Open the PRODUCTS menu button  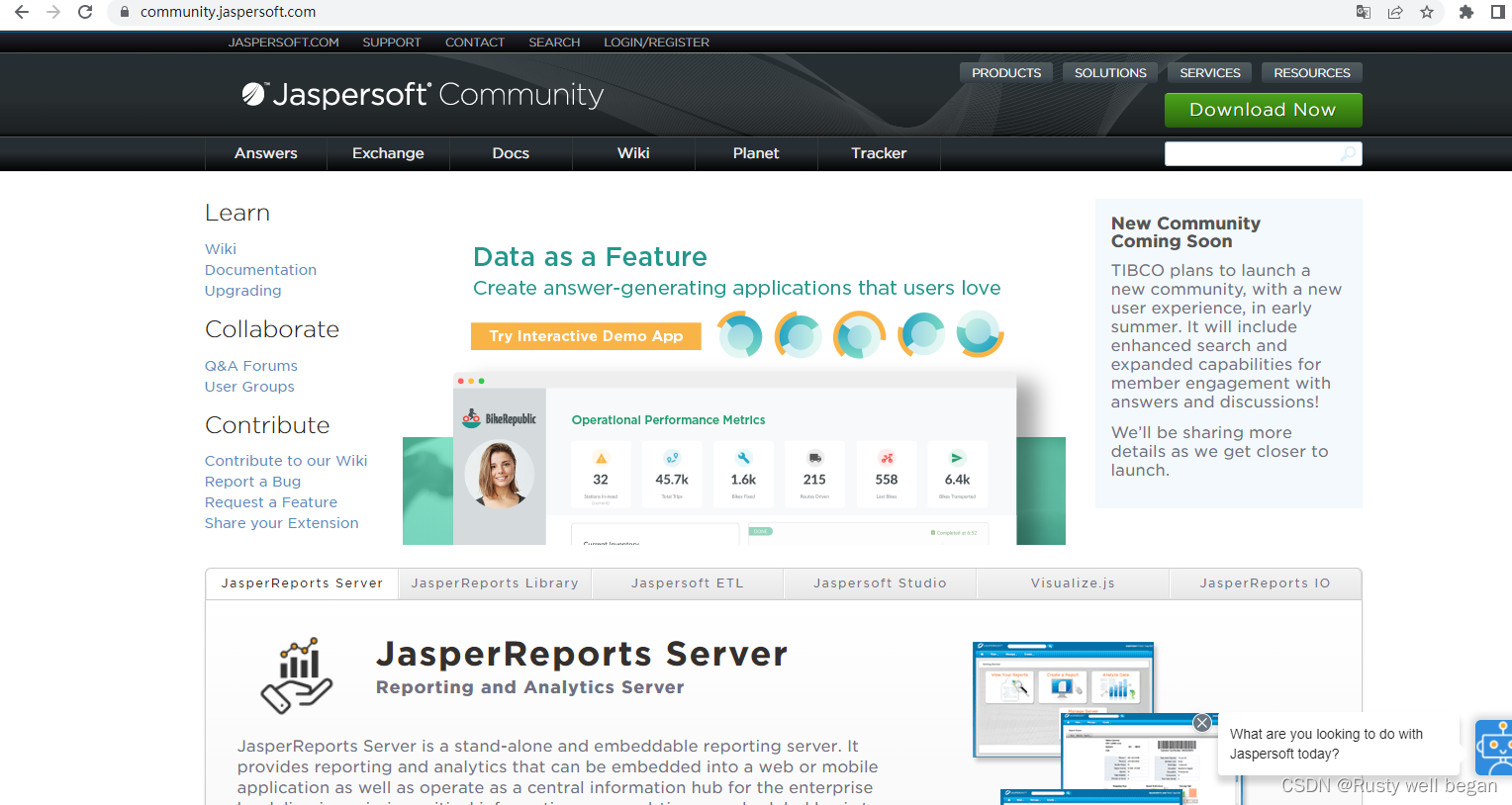1006,72
